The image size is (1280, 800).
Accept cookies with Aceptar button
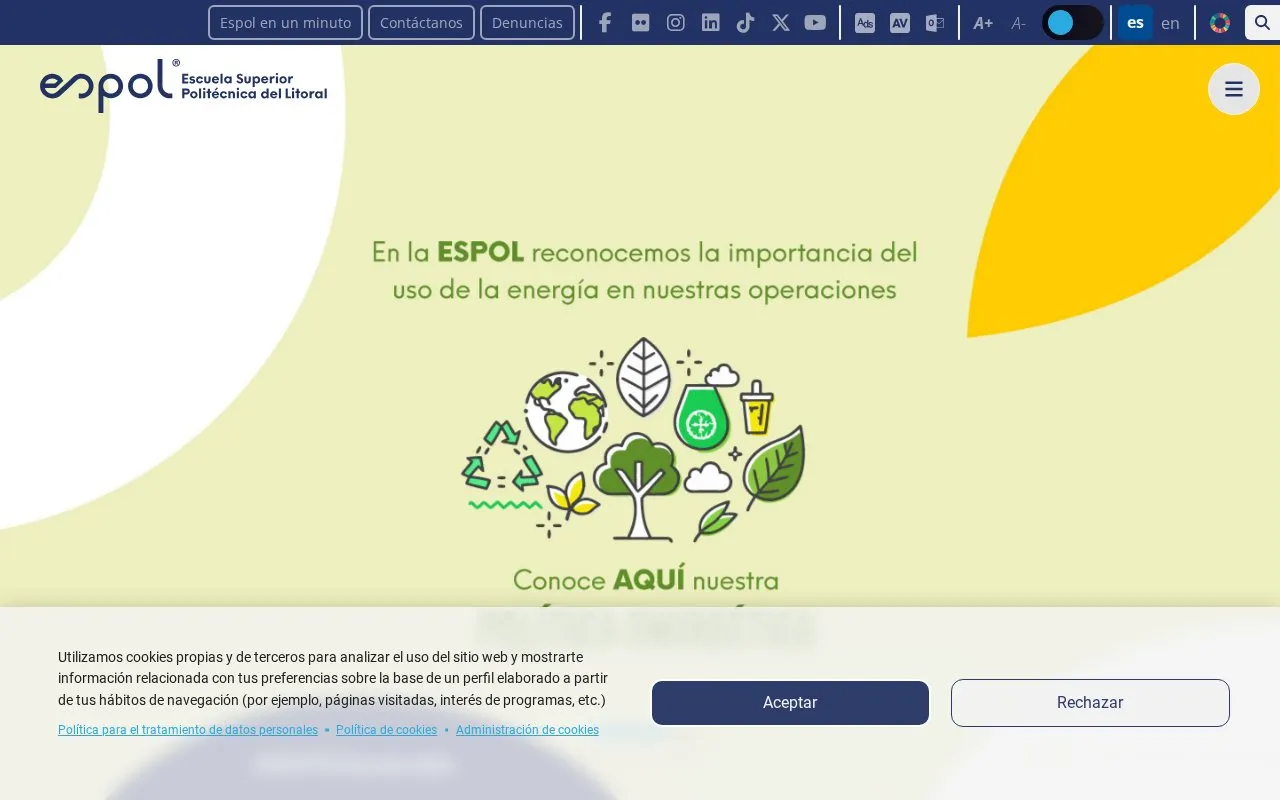click(790, 703)
